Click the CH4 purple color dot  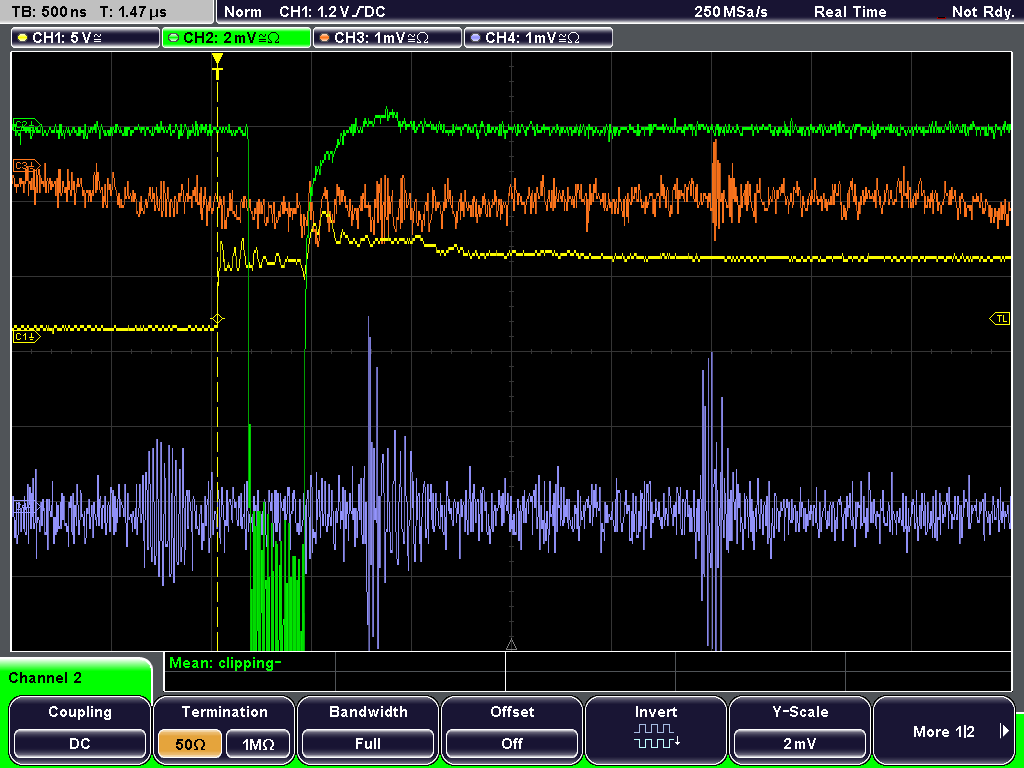pos(475,38)
